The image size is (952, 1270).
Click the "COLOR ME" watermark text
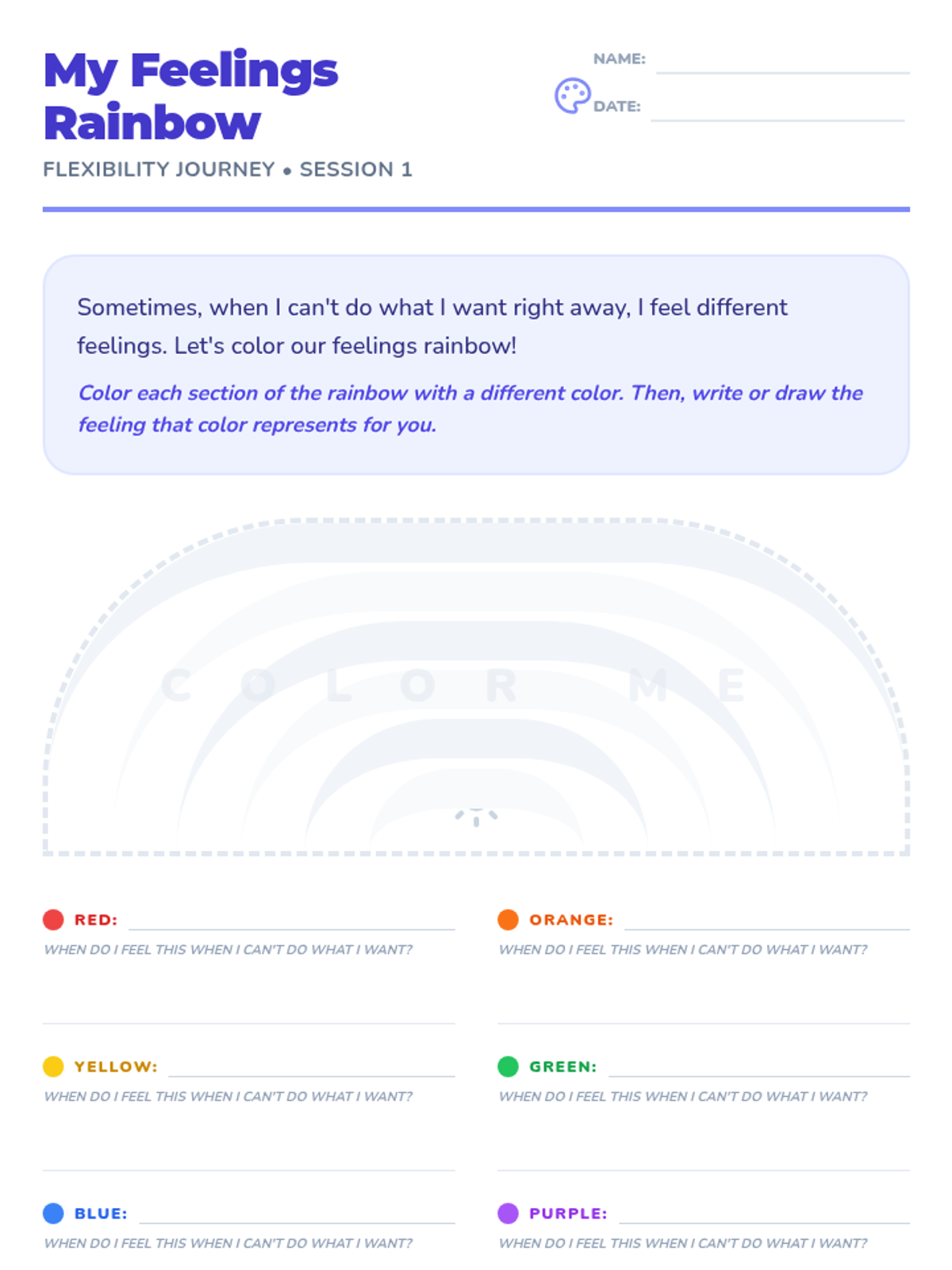(454, 686)
